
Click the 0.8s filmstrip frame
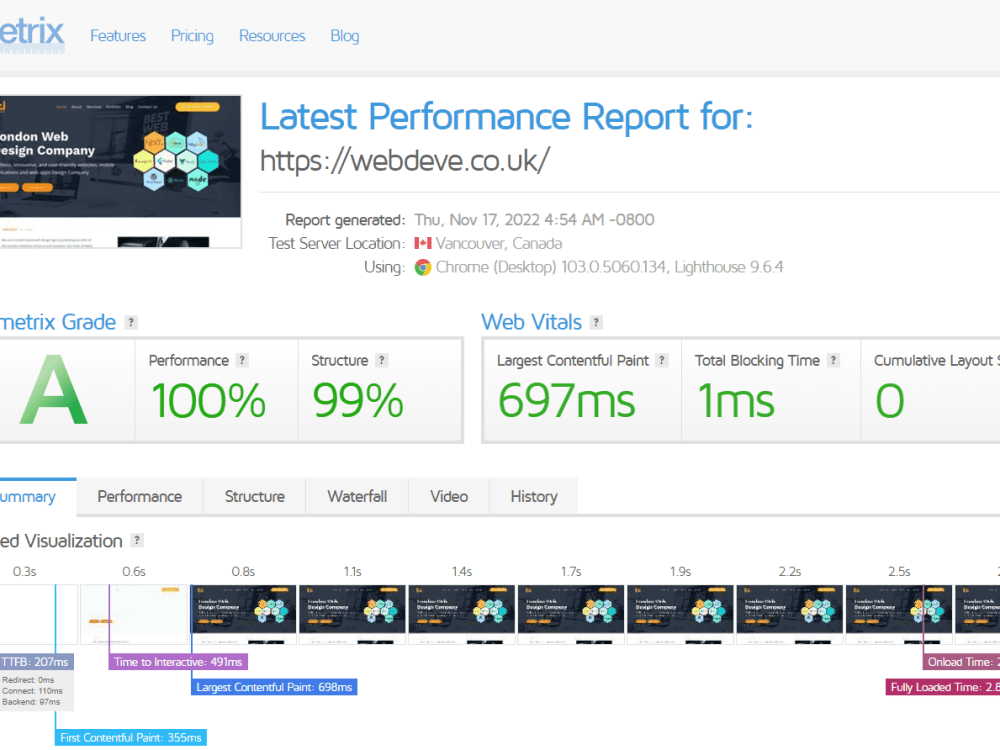tap(244, 614)
